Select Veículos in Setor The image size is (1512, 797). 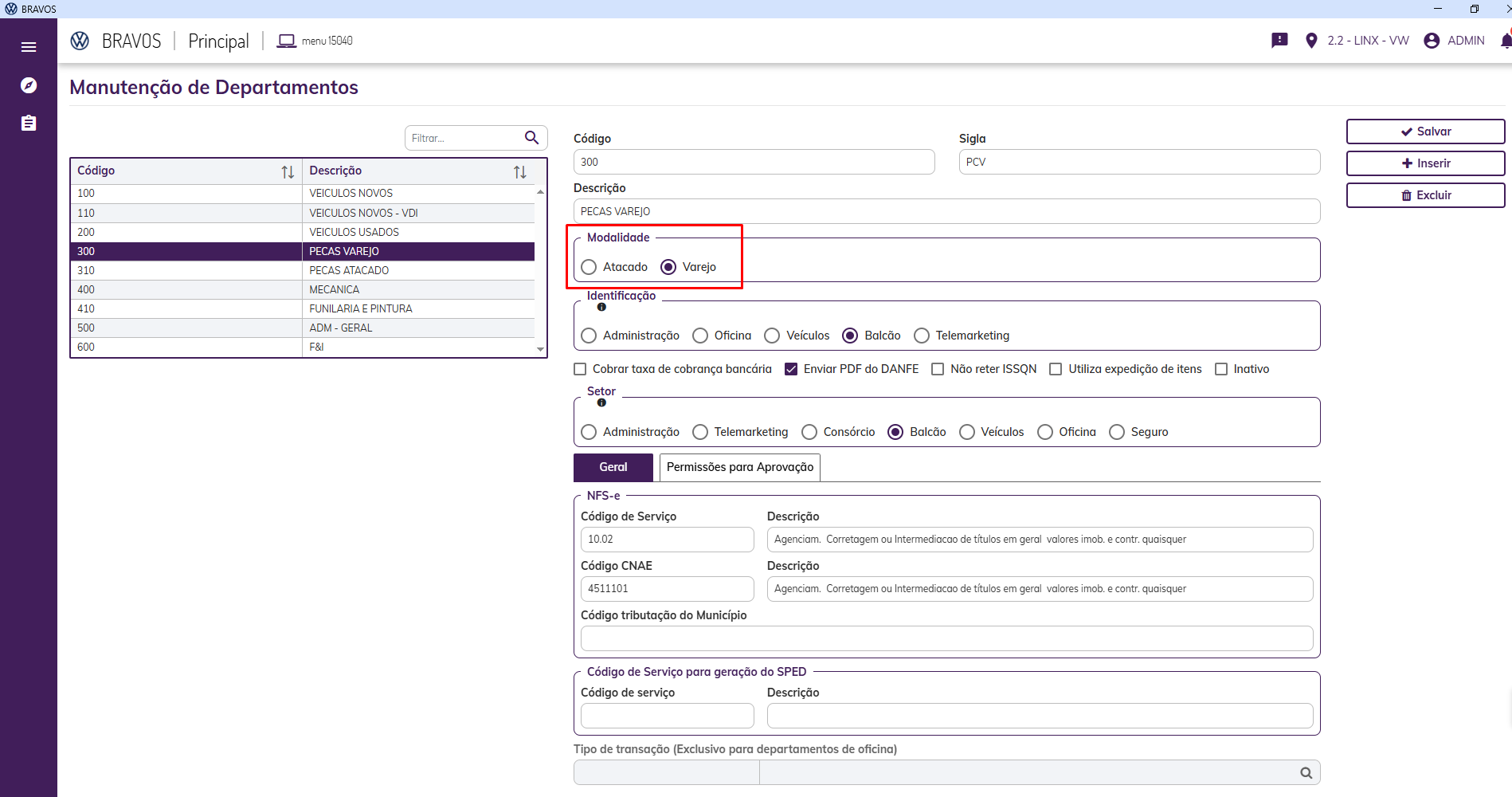967,432
